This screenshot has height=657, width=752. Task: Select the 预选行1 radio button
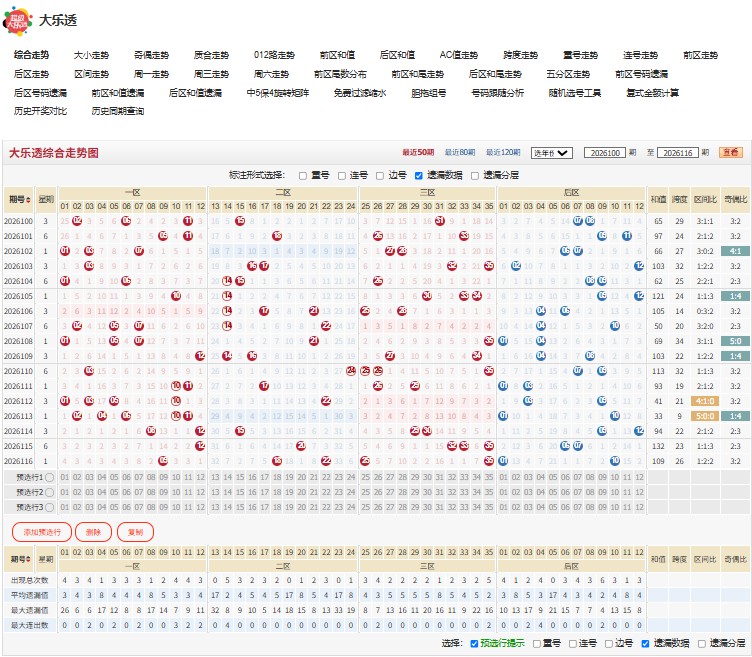point(49,478)
